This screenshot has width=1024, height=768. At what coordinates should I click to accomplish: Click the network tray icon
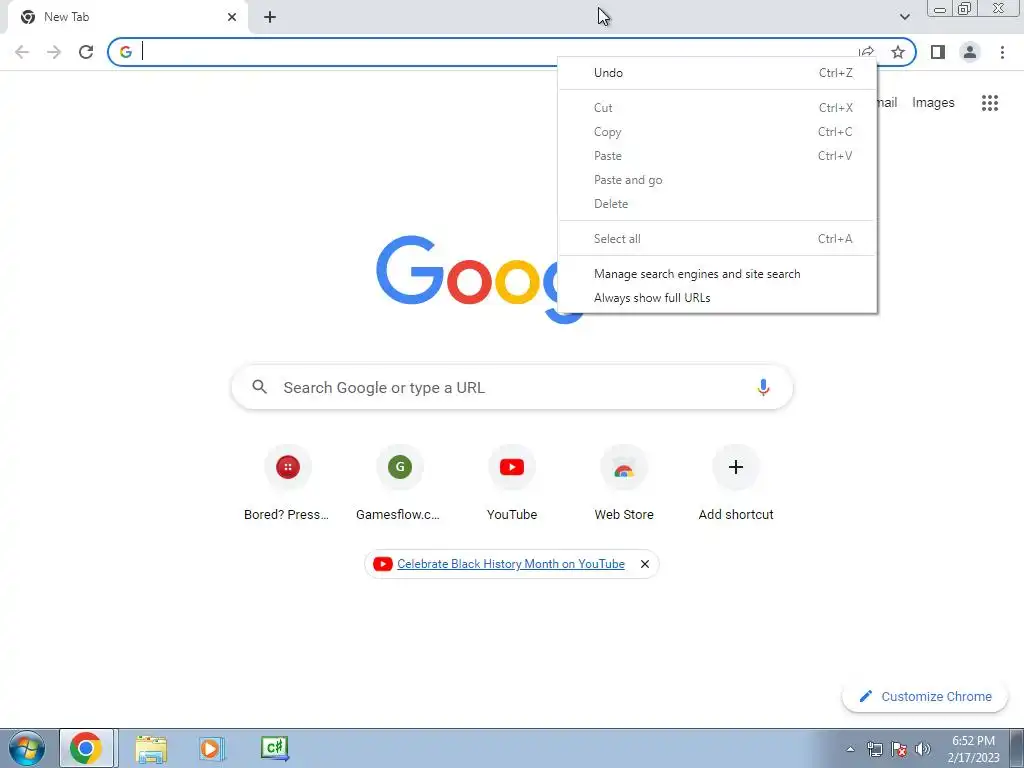click(874, 749)
